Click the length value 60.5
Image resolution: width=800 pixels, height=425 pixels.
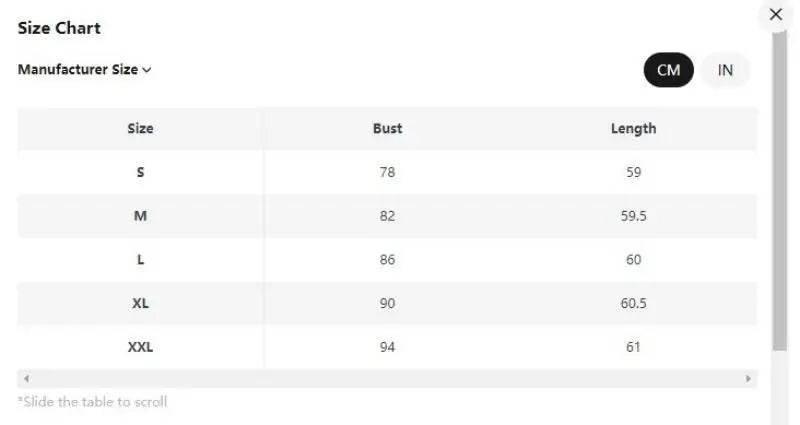(633, 304)
